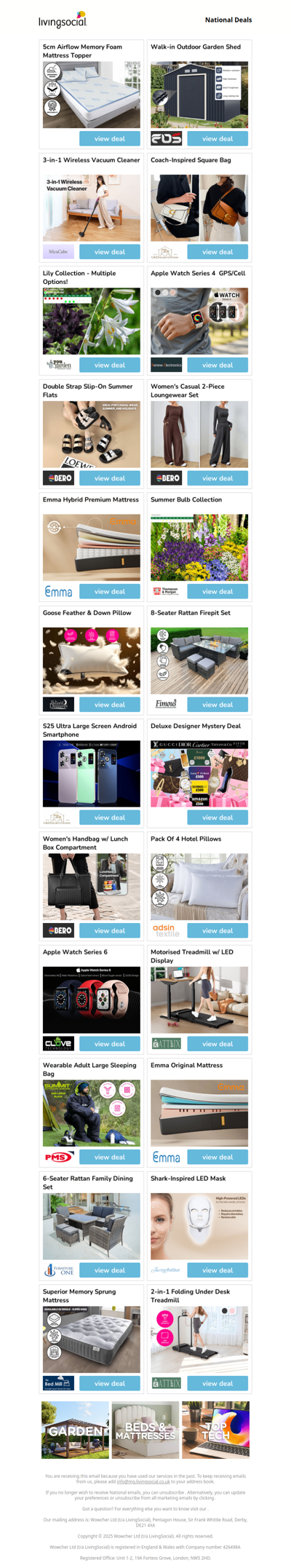Click the Clove Technology logo

point(58,1043)
